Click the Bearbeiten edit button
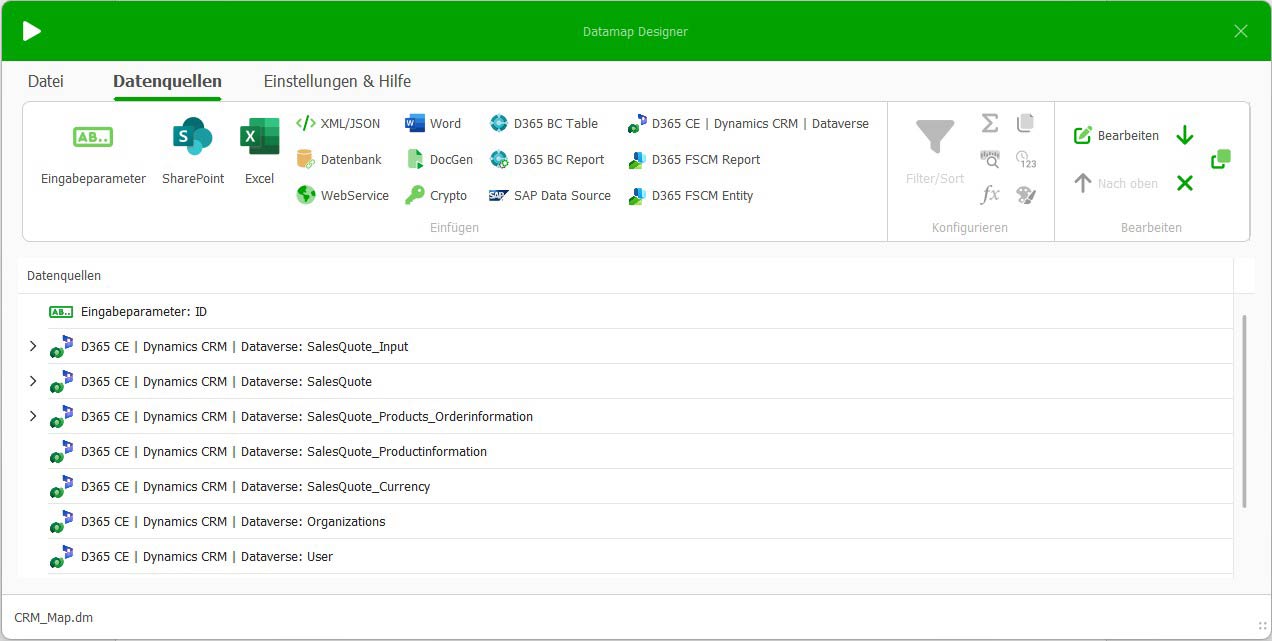Image resolution: width=1272 pixels, height=641 pixels. (x=1114, y=135)
